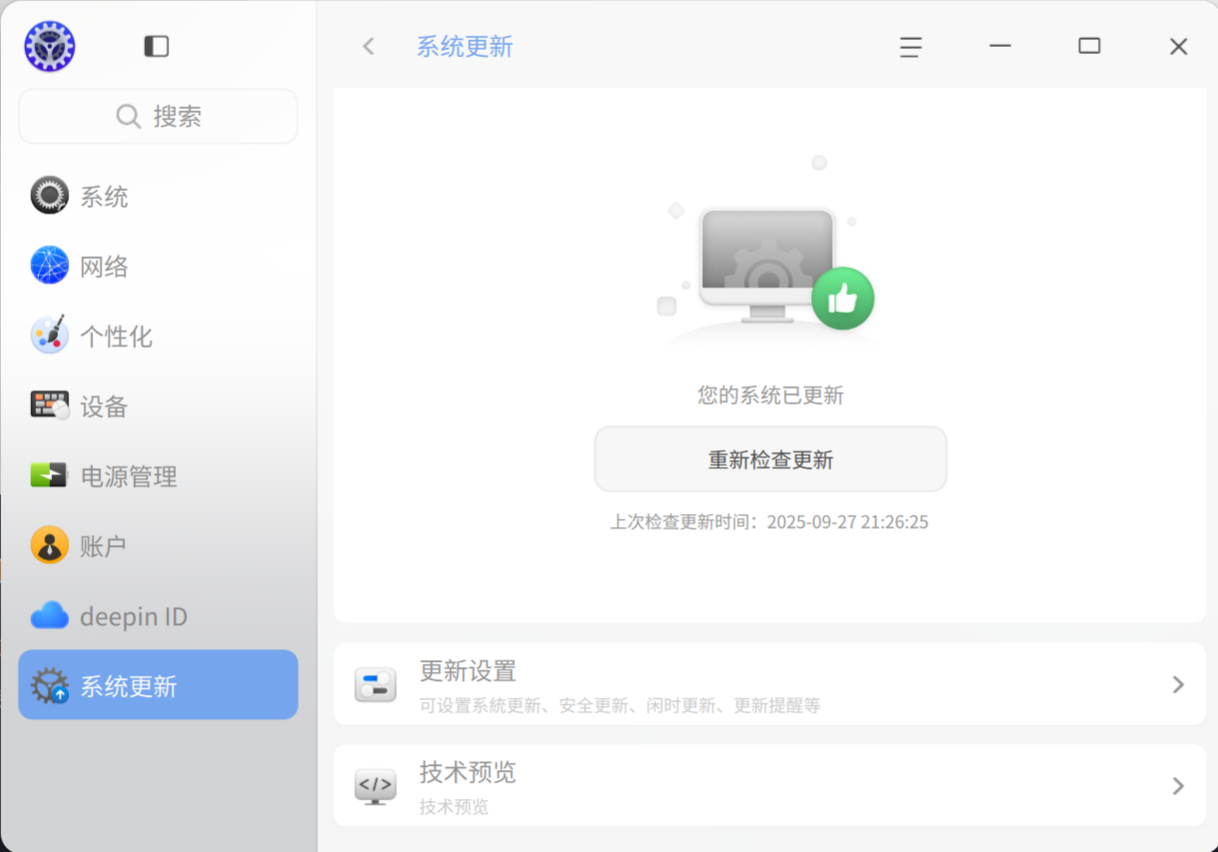Open the hamburger main menu

(910, 47)
